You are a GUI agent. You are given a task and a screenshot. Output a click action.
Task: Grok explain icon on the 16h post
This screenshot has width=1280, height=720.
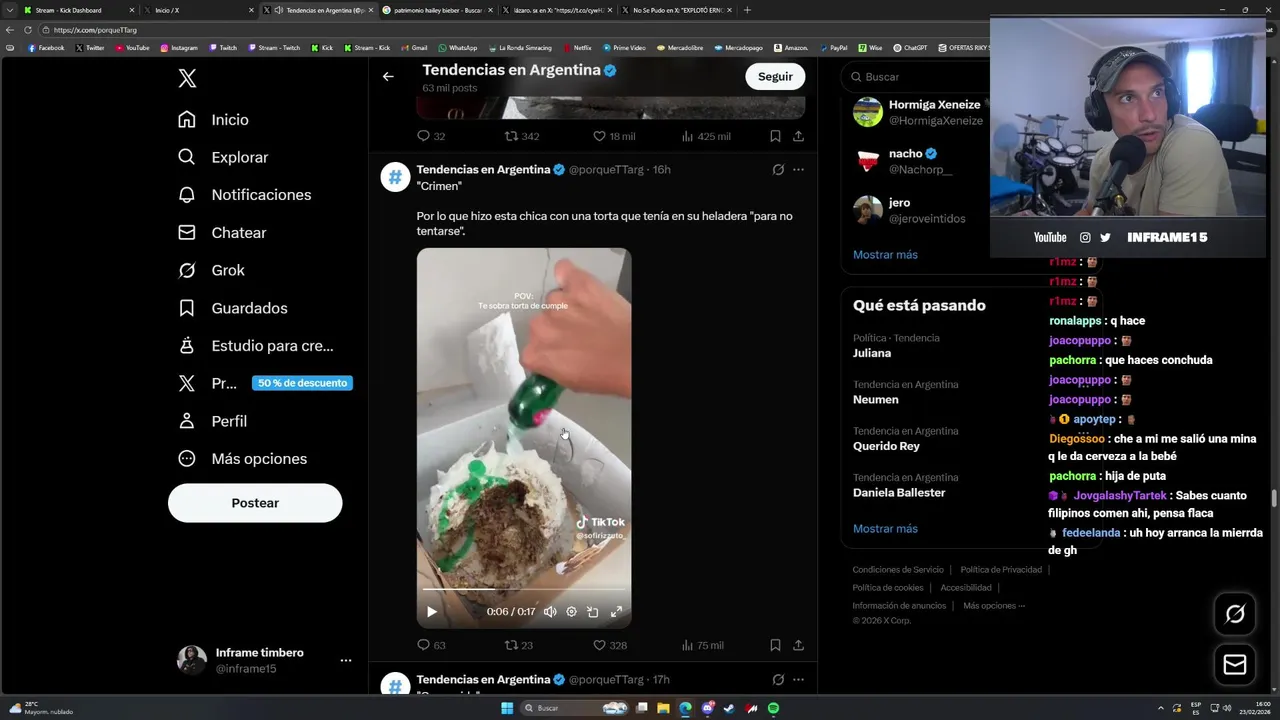click(x=778, y=170)
